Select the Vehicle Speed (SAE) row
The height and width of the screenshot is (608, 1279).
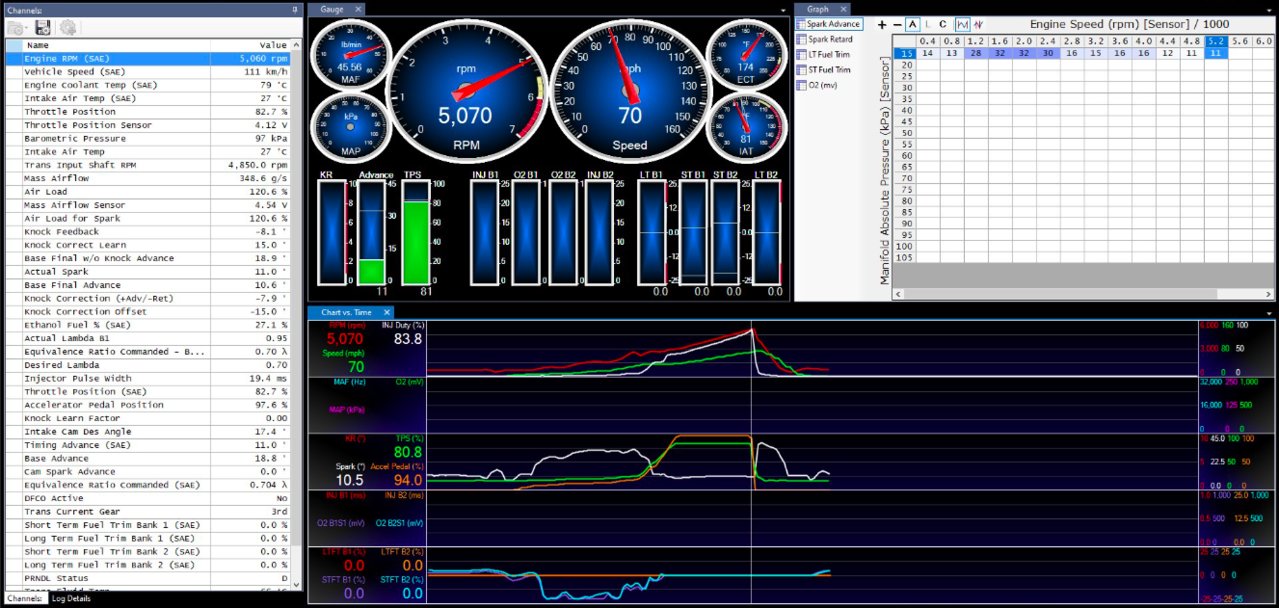[148, 72]
